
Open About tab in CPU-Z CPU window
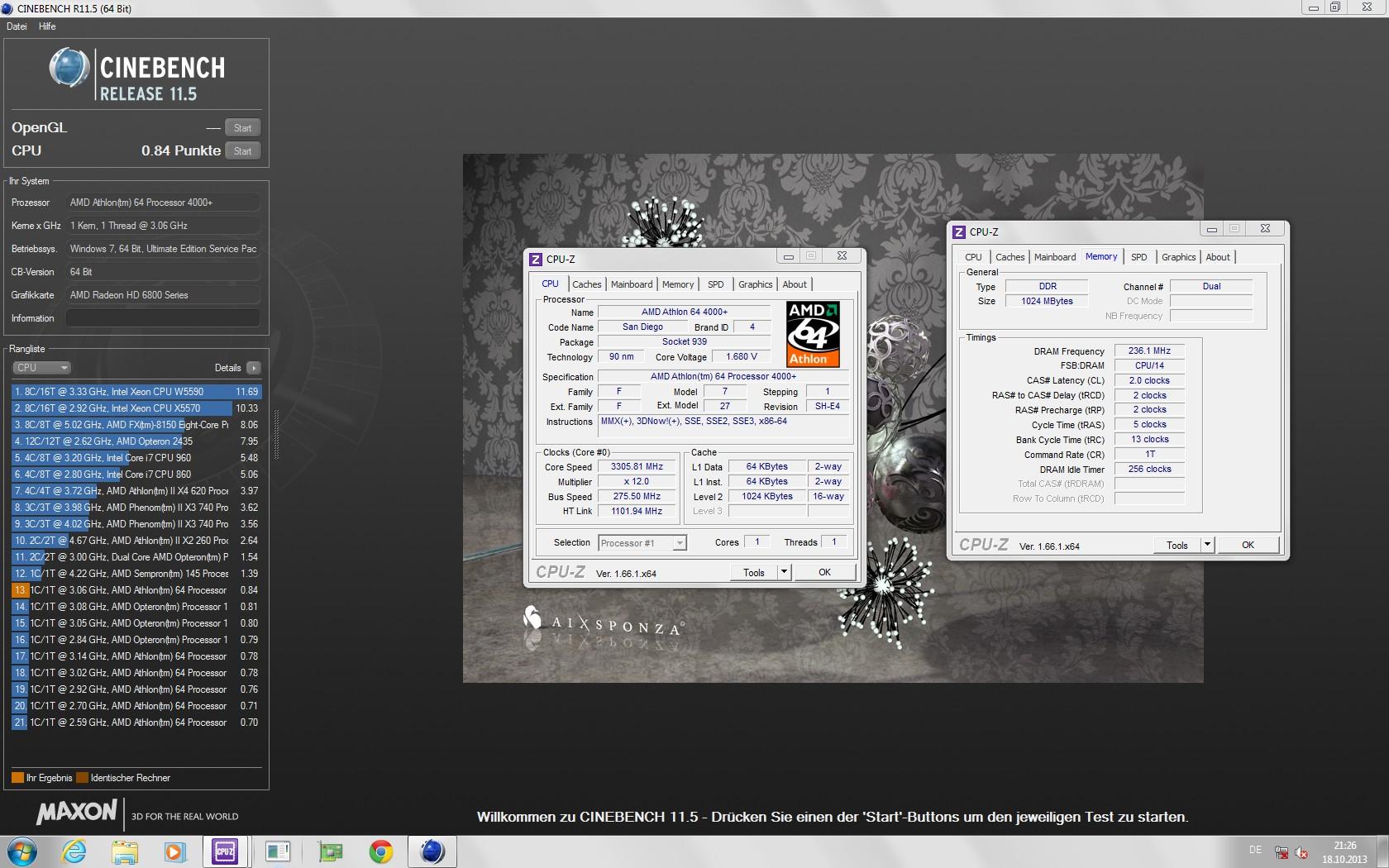795,284
